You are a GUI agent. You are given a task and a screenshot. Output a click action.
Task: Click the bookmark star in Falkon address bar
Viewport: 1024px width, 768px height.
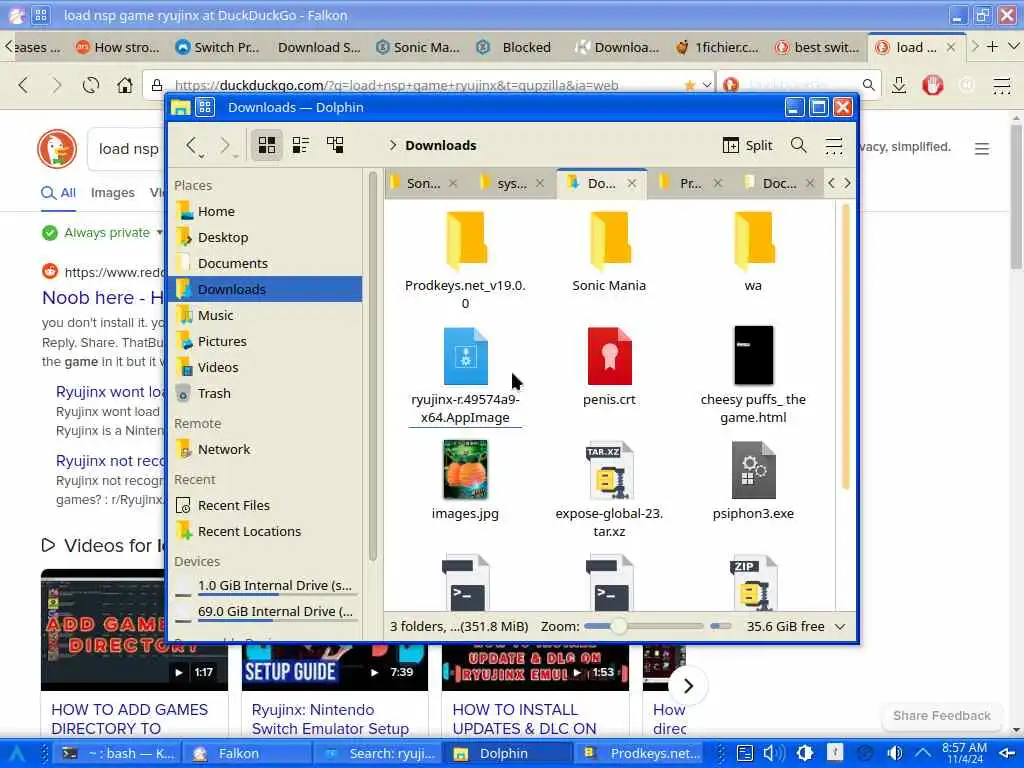(x=690, y=85)
